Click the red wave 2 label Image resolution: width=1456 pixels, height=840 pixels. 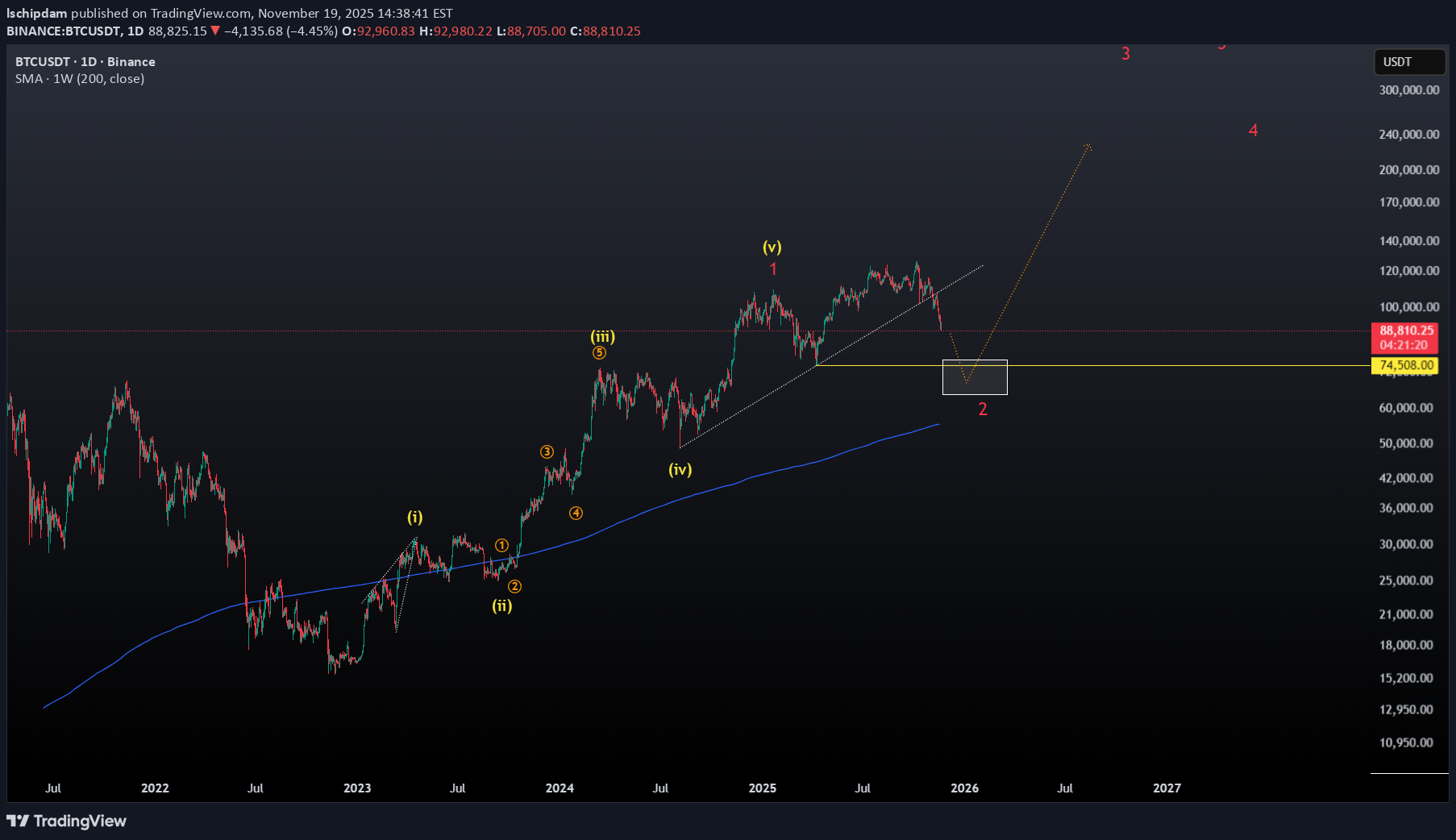pos(983,410)
